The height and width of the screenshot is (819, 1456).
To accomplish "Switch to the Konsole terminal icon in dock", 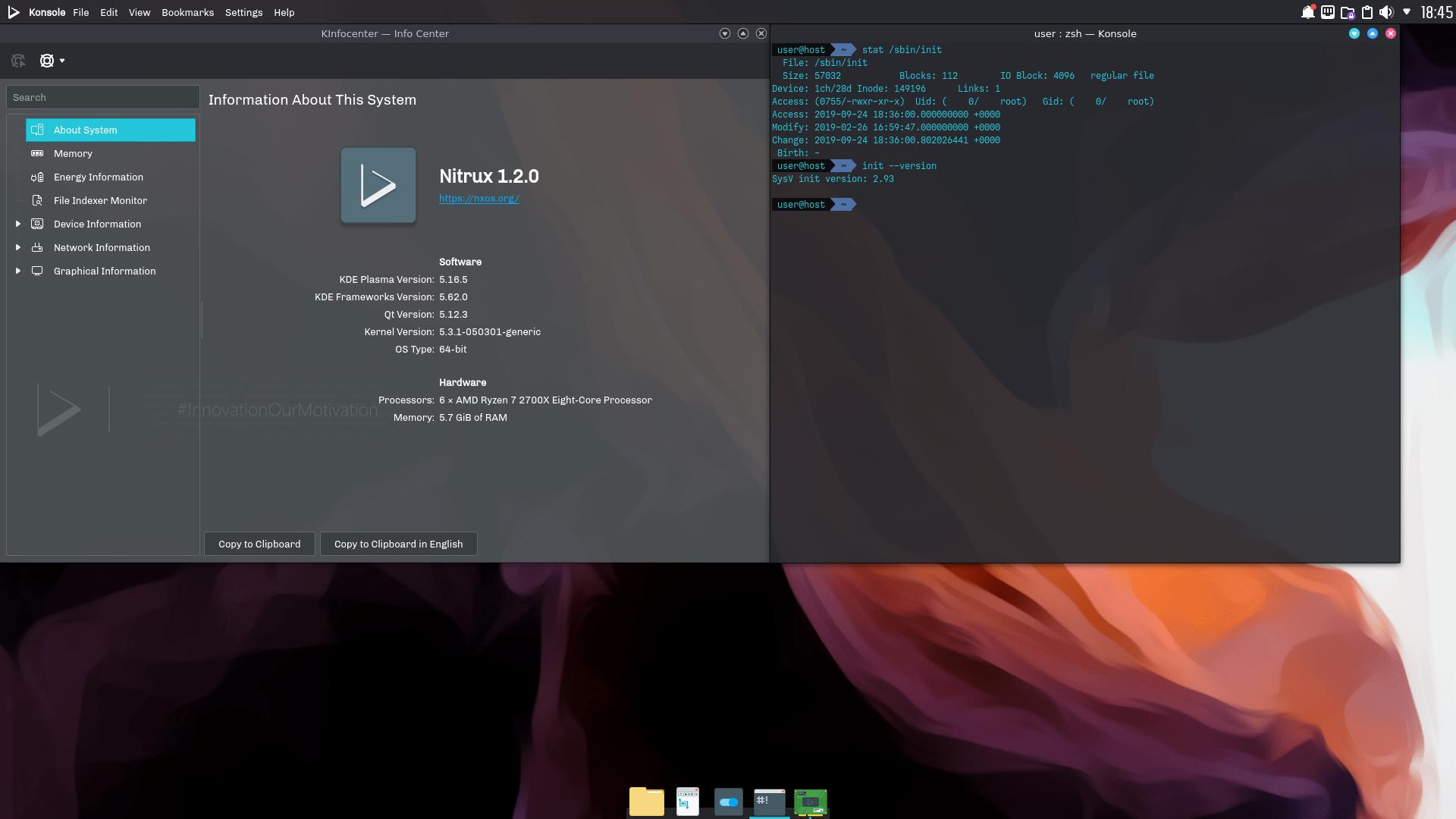I will click(x=770, y=801).
